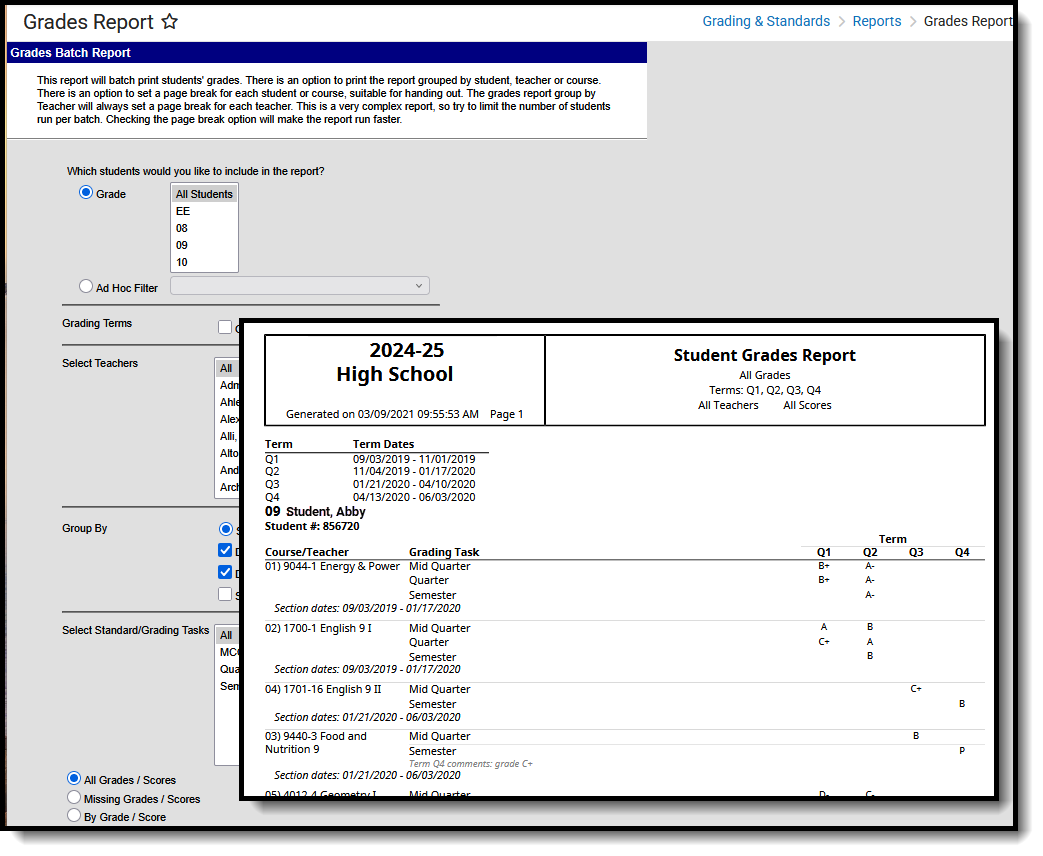
Task: Click the Student Grades Report title
Action: coord(764,356)
